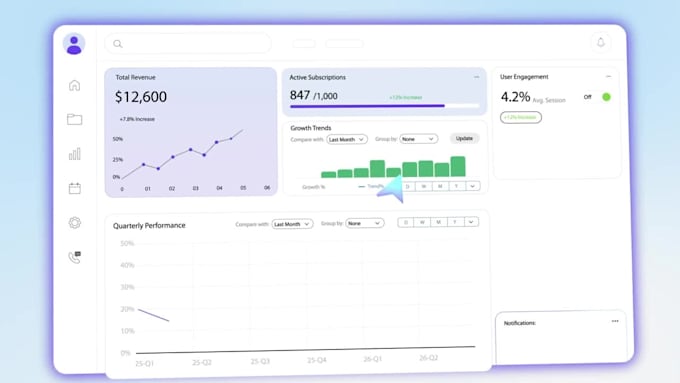This screenshot has height=383, width=680.
Task: Click the +12% increase pill under 4.2%
Action: pos(520,117)
